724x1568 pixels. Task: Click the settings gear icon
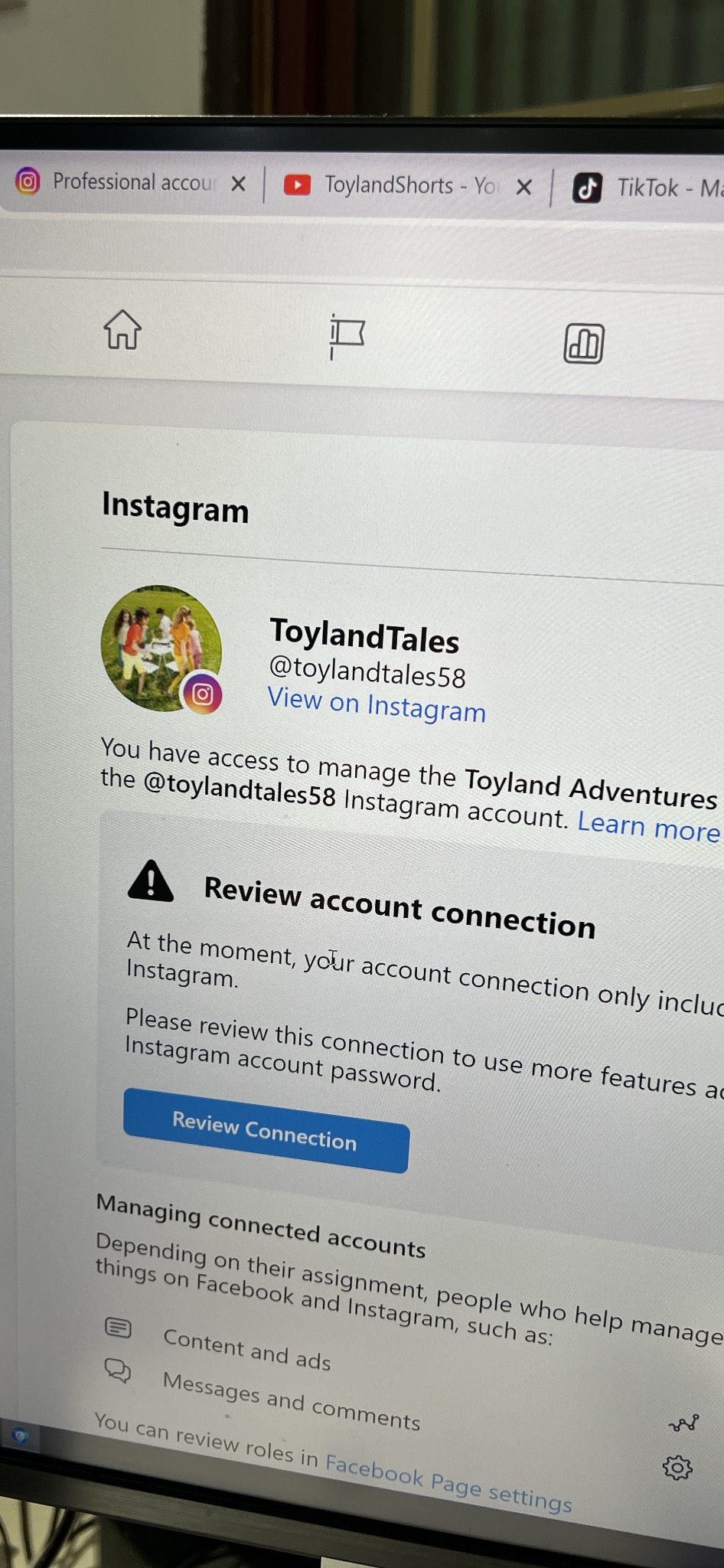(677, 1467)
